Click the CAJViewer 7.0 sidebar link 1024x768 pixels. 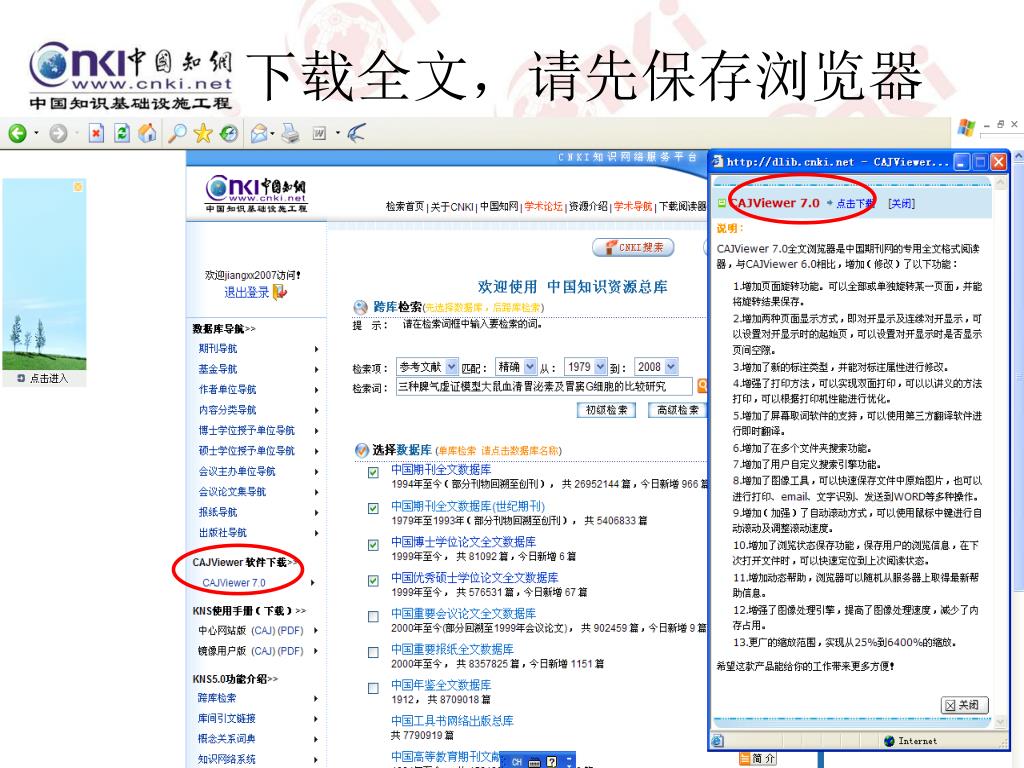tap(234, 583)
